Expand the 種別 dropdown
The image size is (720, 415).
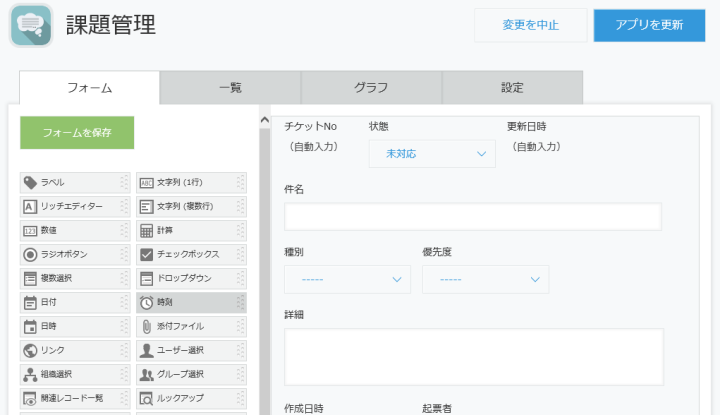347,280
